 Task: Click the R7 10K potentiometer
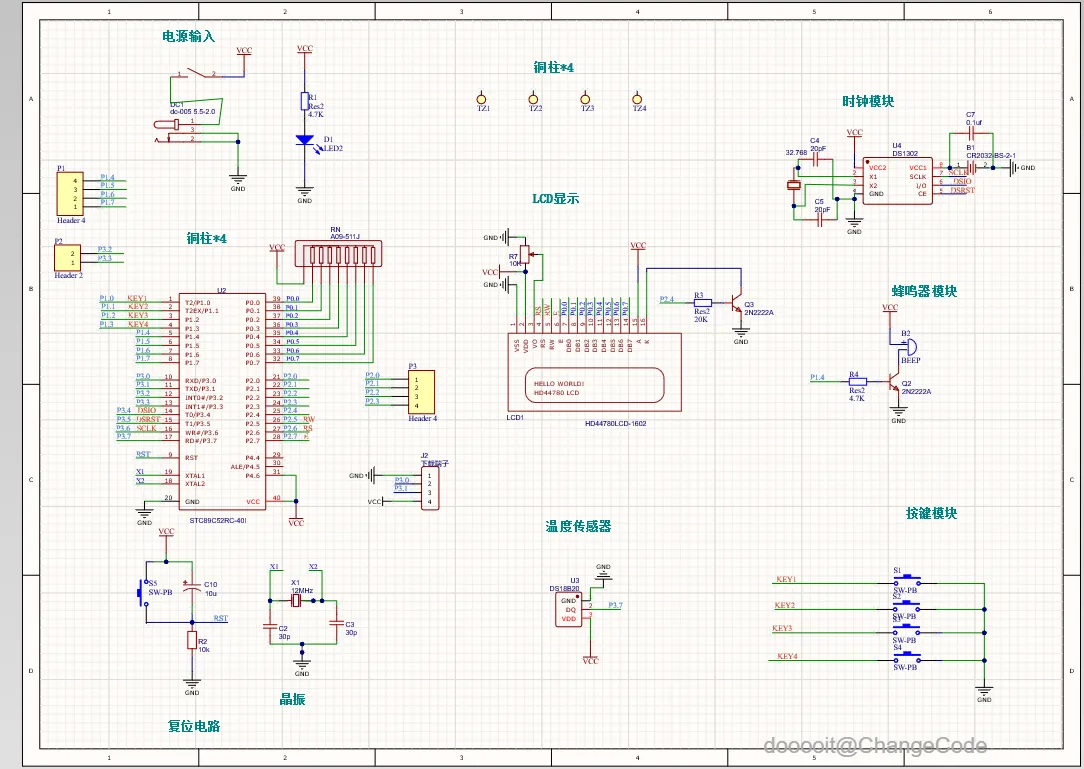pos(525,255)
